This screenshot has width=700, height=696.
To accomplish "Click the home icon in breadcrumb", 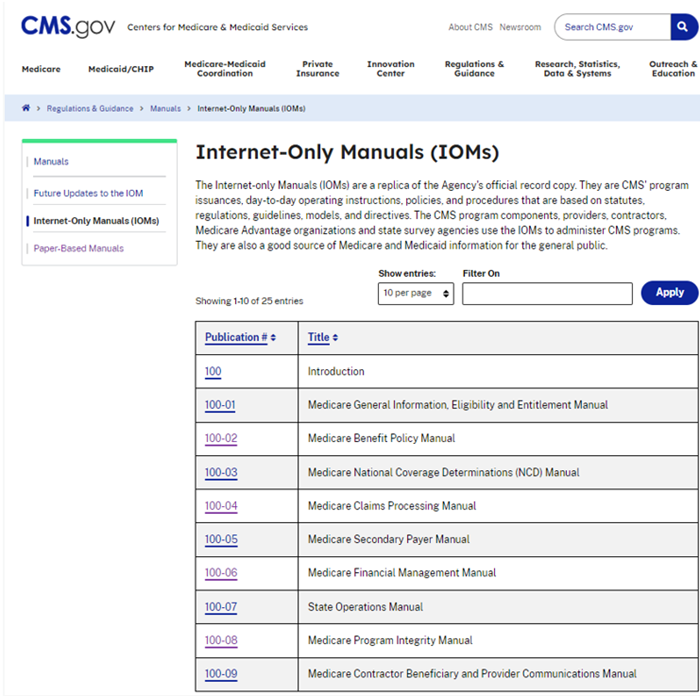I will point(26,108).
